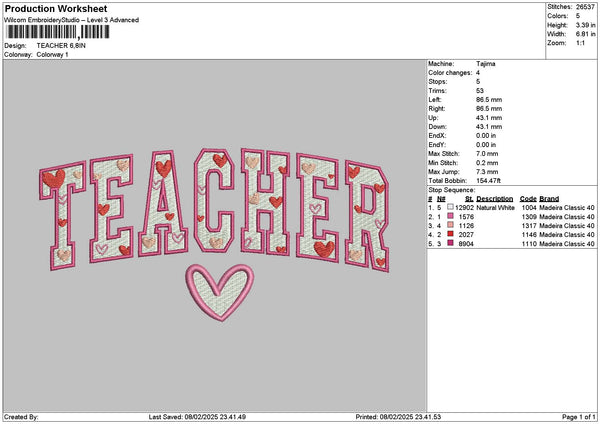Click the 'St.' column header
The width and height of the screenshot is (600, 424).
click(469, 199)
